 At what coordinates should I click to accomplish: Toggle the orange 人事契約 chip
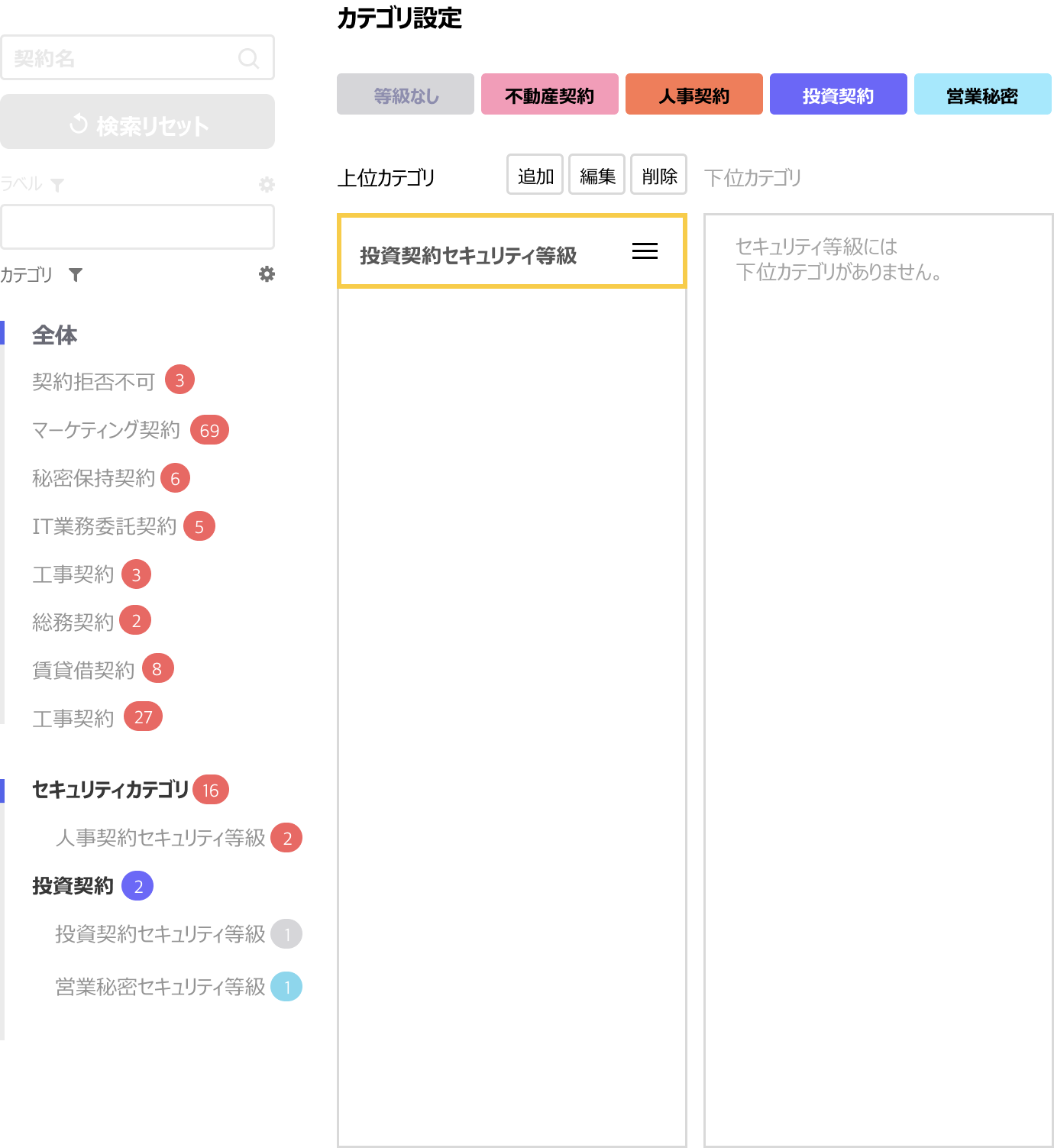[694, 94]
